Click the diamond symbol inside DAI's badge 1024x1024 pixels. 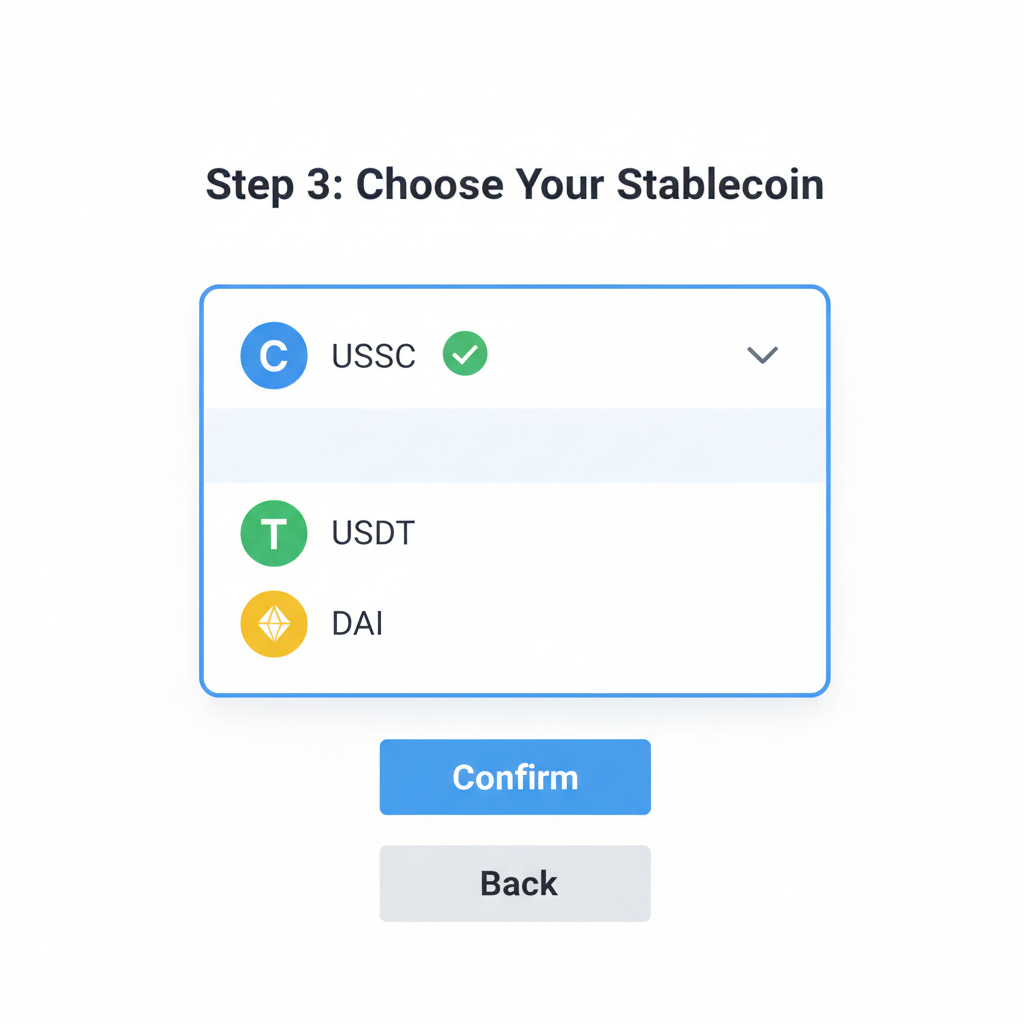coord(273,623)
